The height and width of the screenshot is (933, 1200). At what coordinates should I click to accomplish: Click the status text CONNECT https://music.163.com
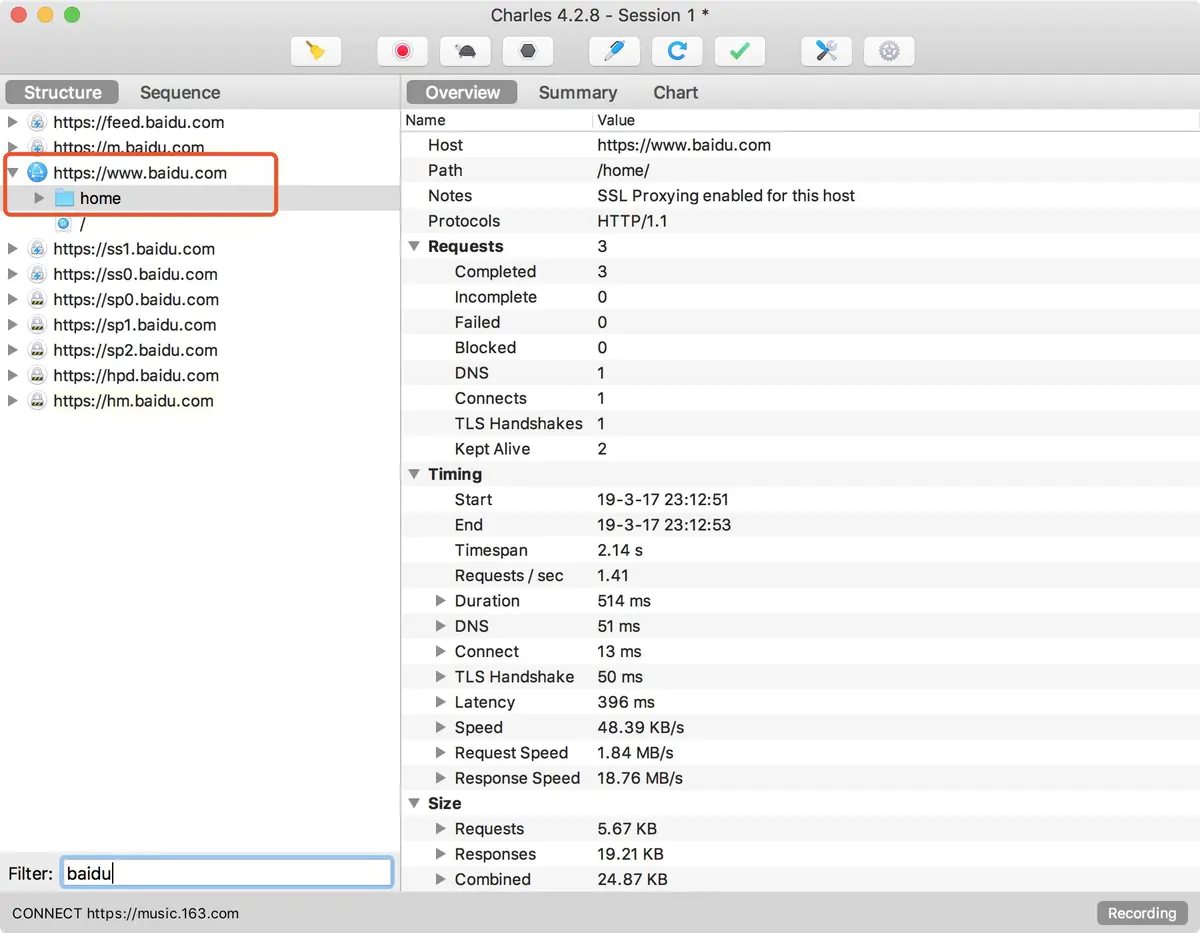[125, 913]
